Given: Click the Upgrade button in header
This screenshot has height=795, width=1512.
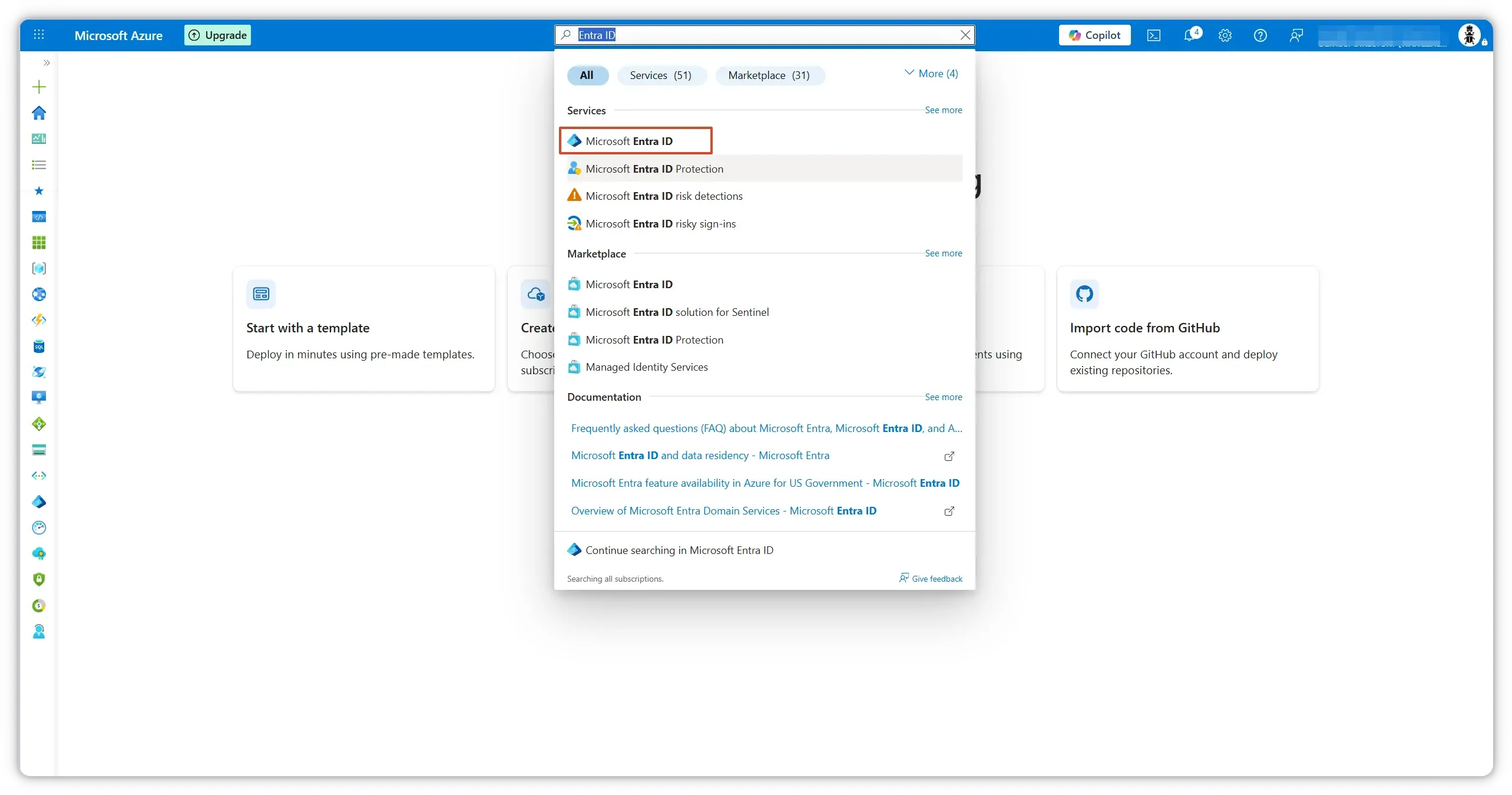Looking at the screenshot, I should coord(217,35).
